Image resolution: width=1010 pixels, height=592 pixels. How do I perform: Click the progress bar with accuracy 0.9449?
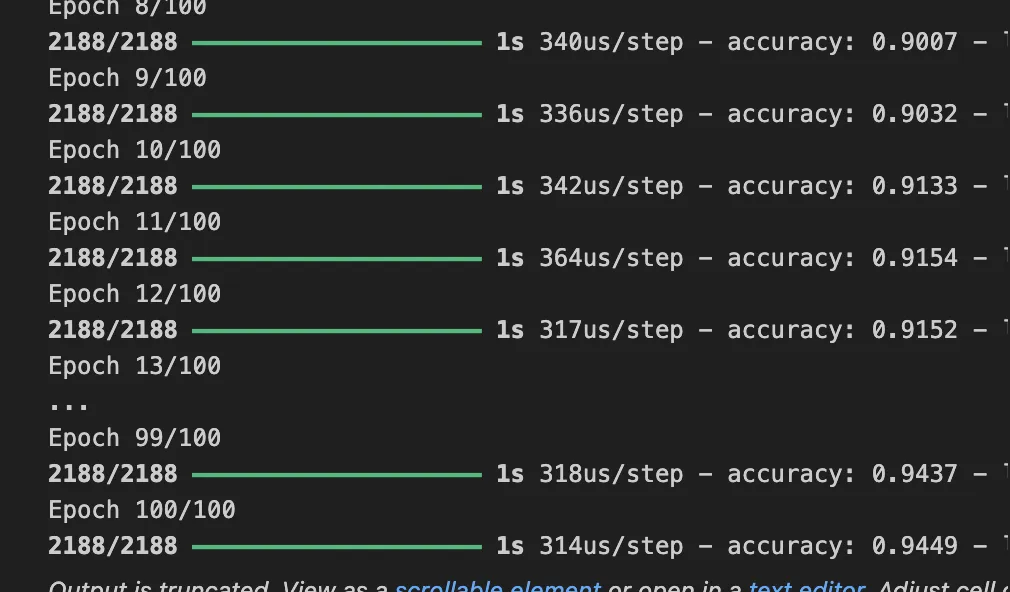(336, 547)
